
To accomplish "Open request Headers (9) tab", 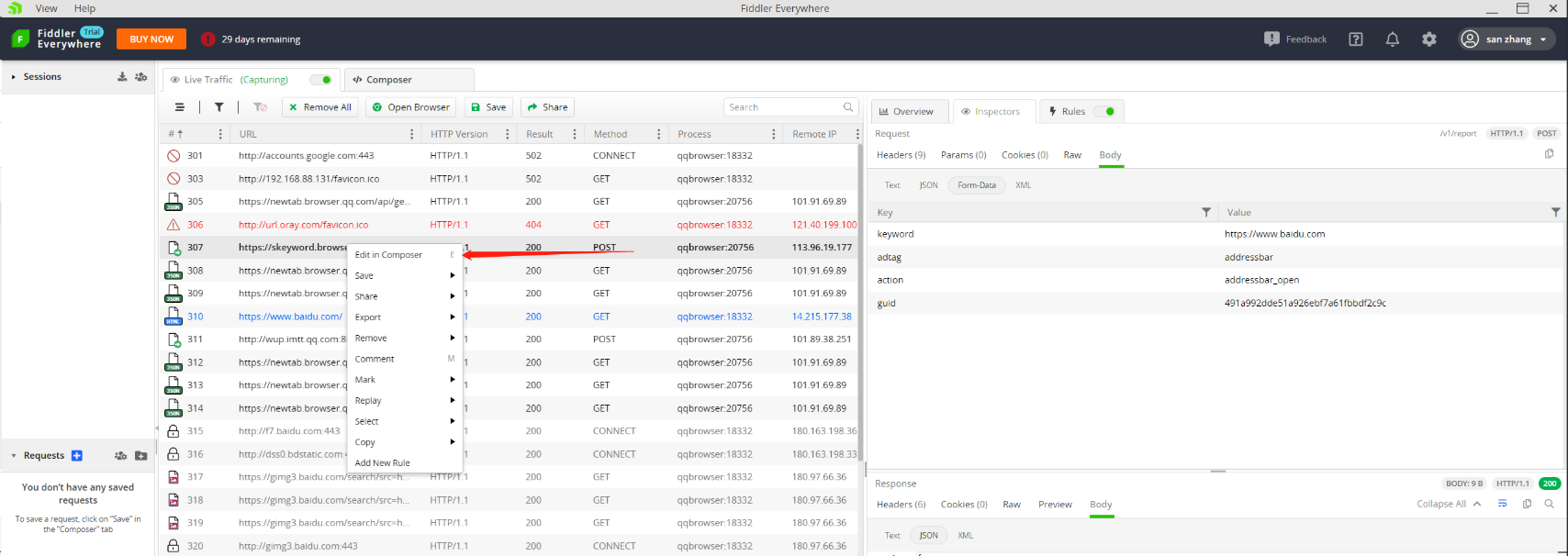I will [x=901, y=155].
